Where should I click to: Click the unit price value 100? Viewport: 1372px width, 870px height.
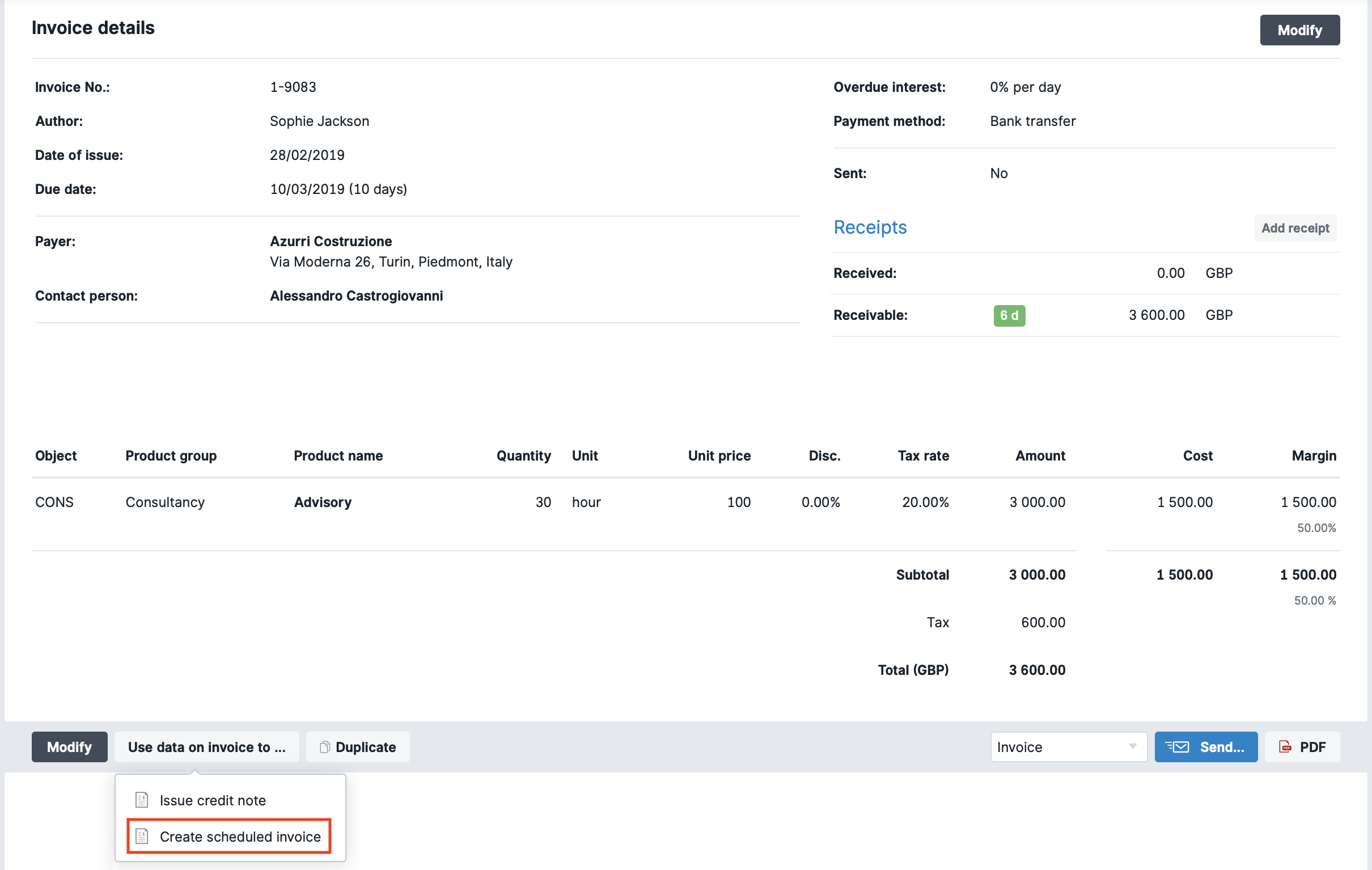point(739,502)
